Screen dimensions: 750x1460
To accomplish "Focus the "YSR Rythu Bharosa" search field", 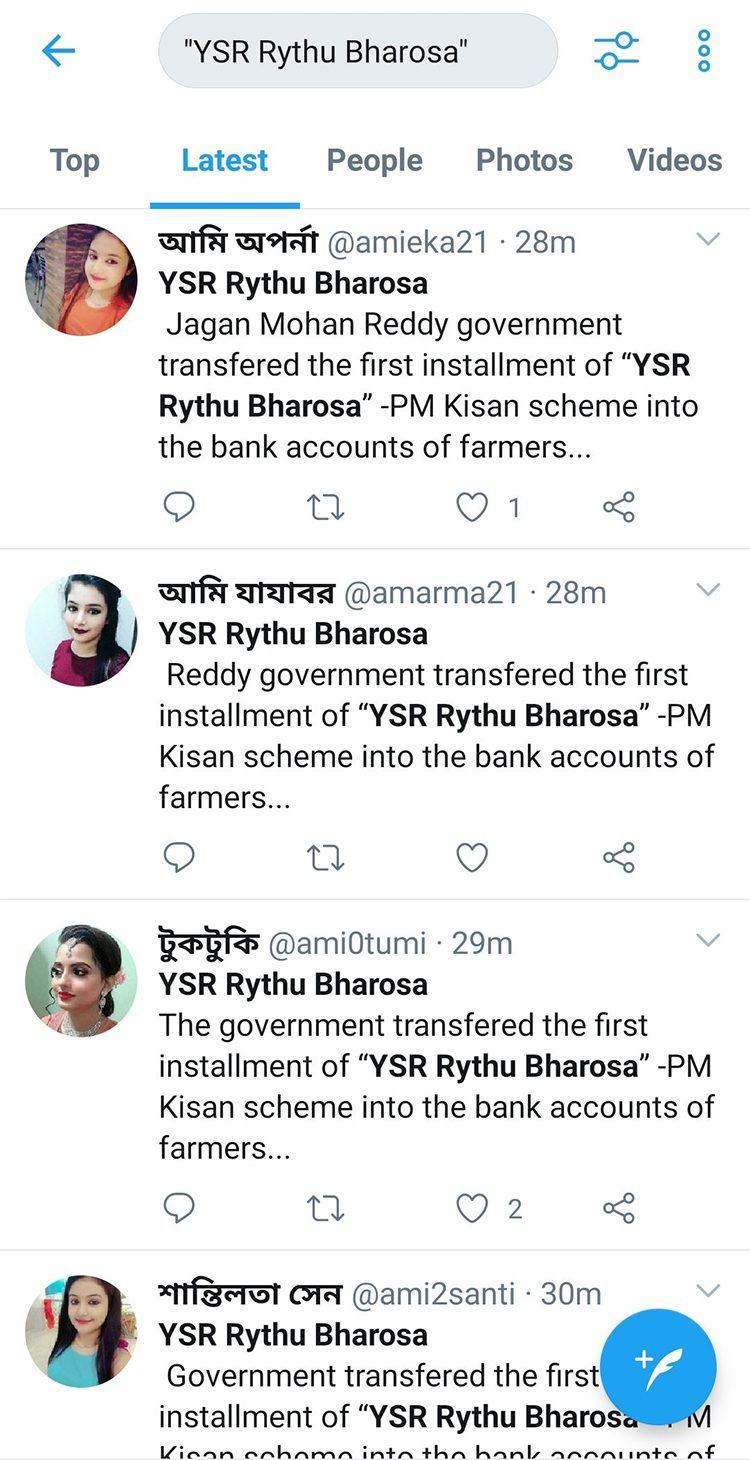I will [357, 51].
